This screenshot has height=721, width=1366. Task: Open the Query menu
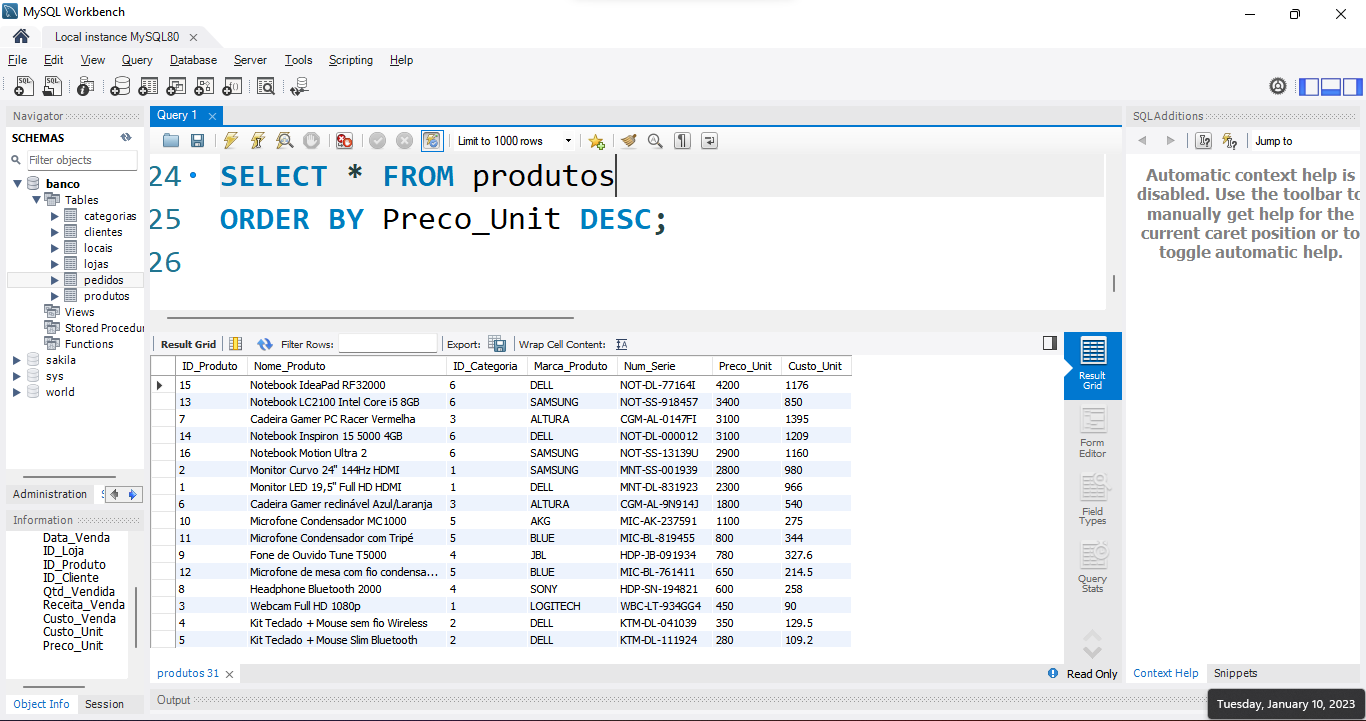click(x=137, y=60)
